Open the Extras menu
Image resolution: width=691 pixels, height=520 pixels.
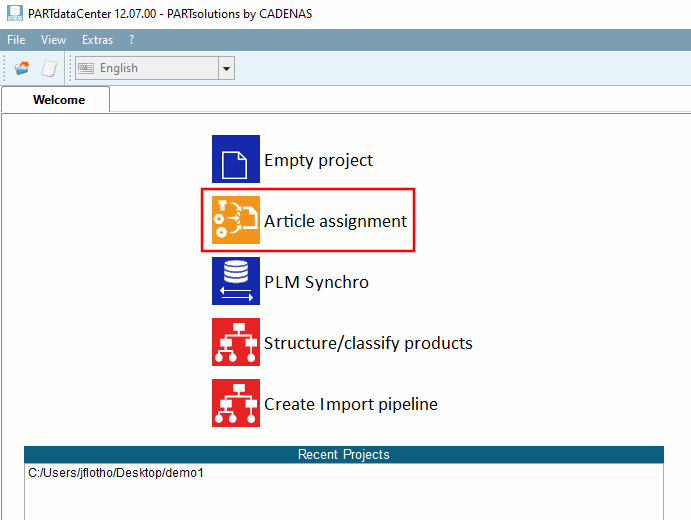(x=97, y=40)
